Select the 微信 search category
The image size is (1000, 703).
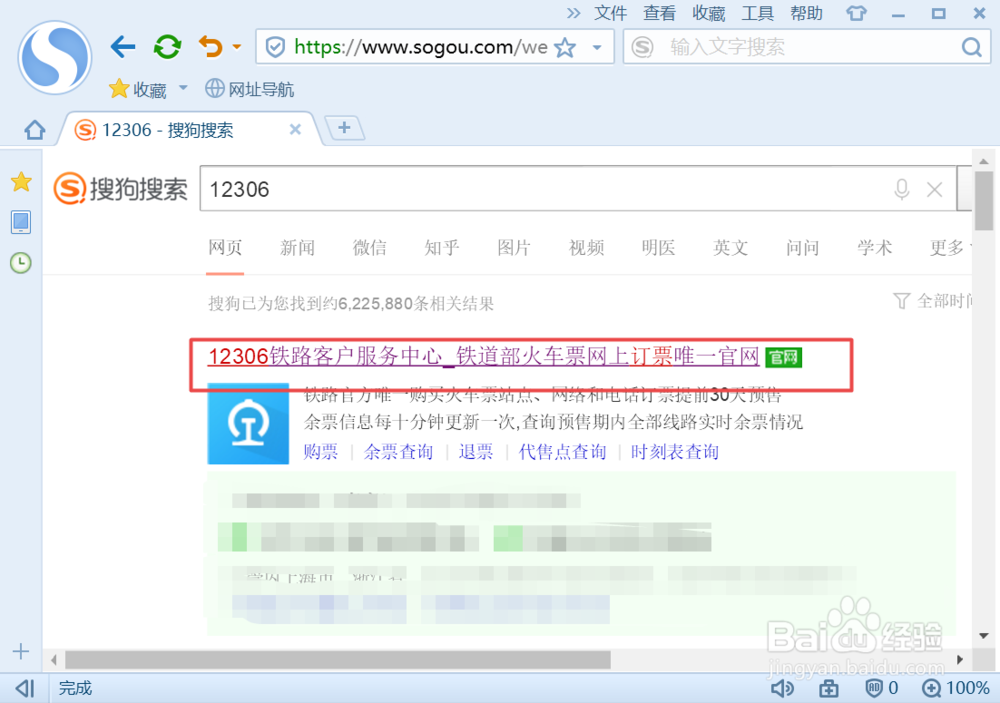(x=369, y=248)
